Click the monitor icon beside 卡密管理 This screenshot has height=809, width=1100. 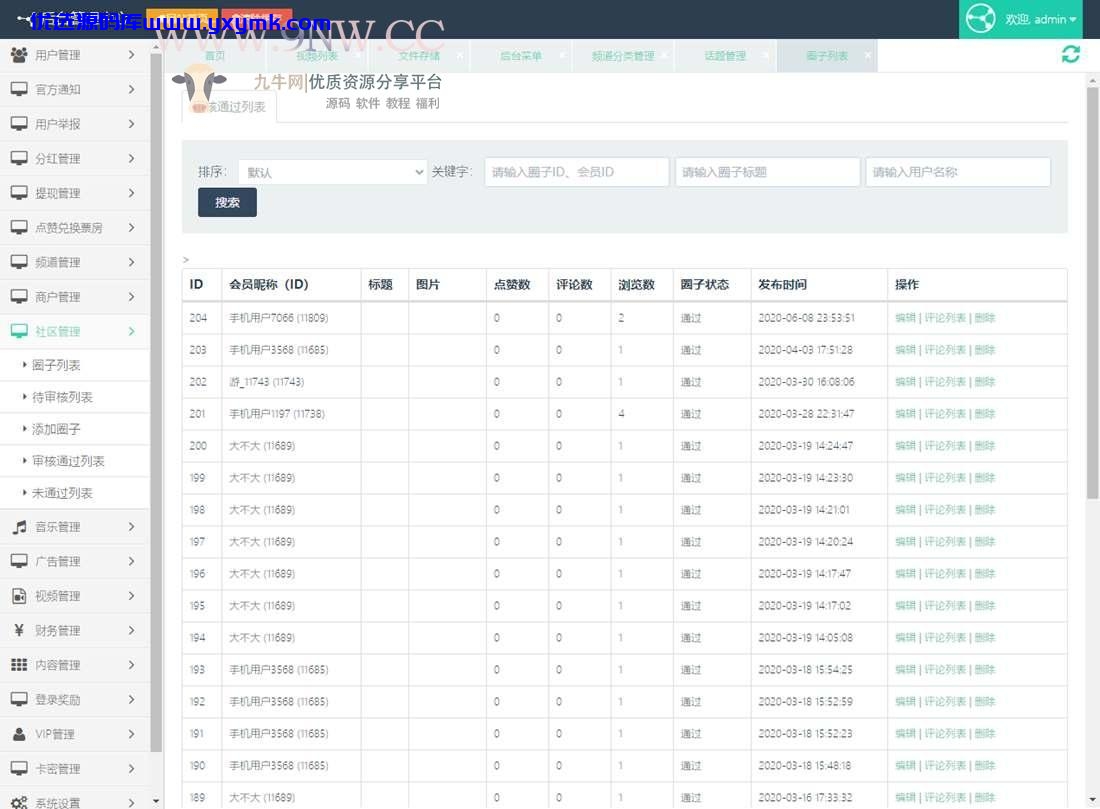click(19, 768)
